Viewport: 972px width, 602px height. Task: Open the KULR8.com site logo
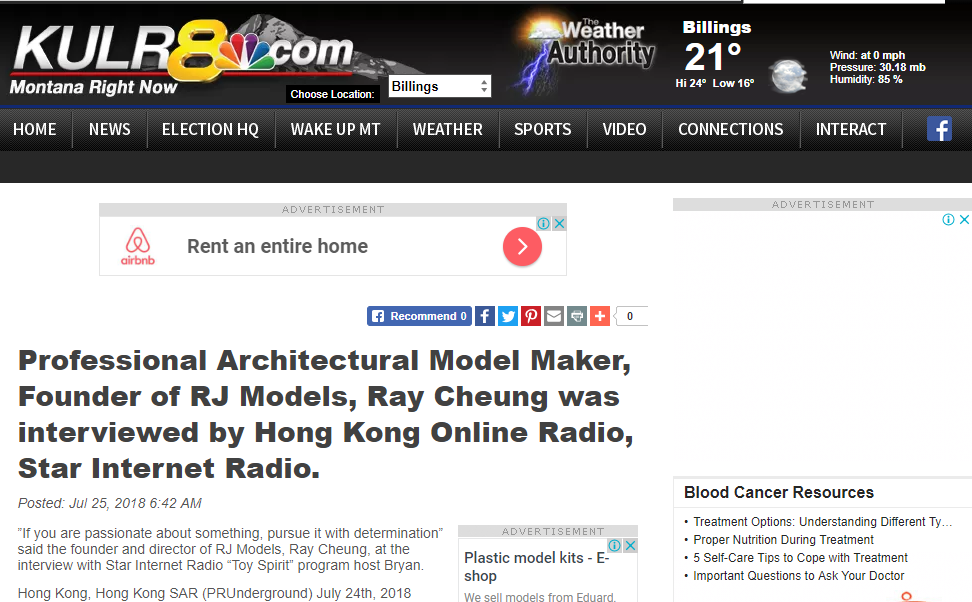183,53
